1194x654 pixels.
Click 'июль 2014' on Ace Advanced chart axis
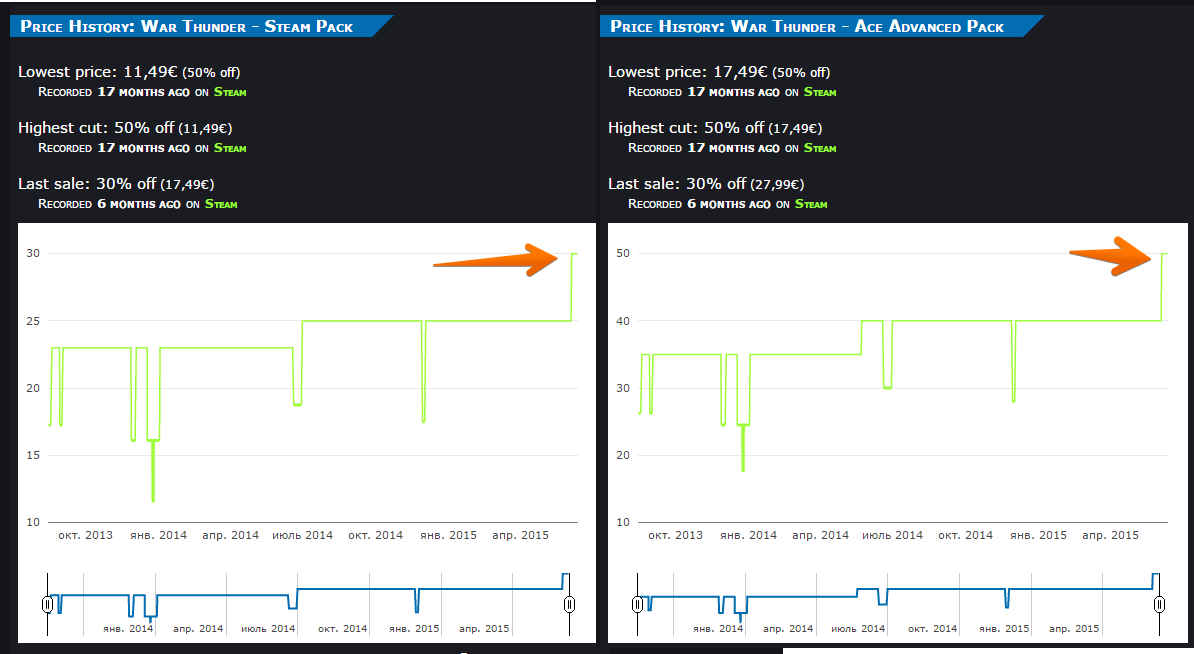pos(892,535)
